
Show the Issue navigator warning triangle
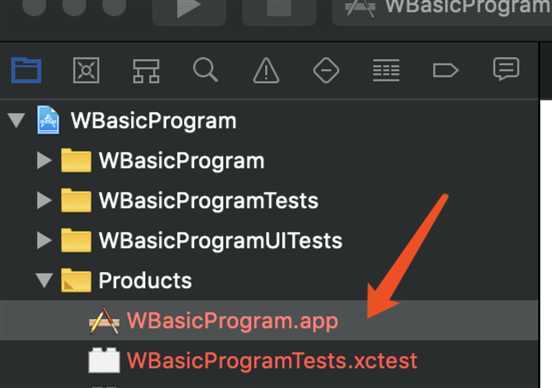266,70
